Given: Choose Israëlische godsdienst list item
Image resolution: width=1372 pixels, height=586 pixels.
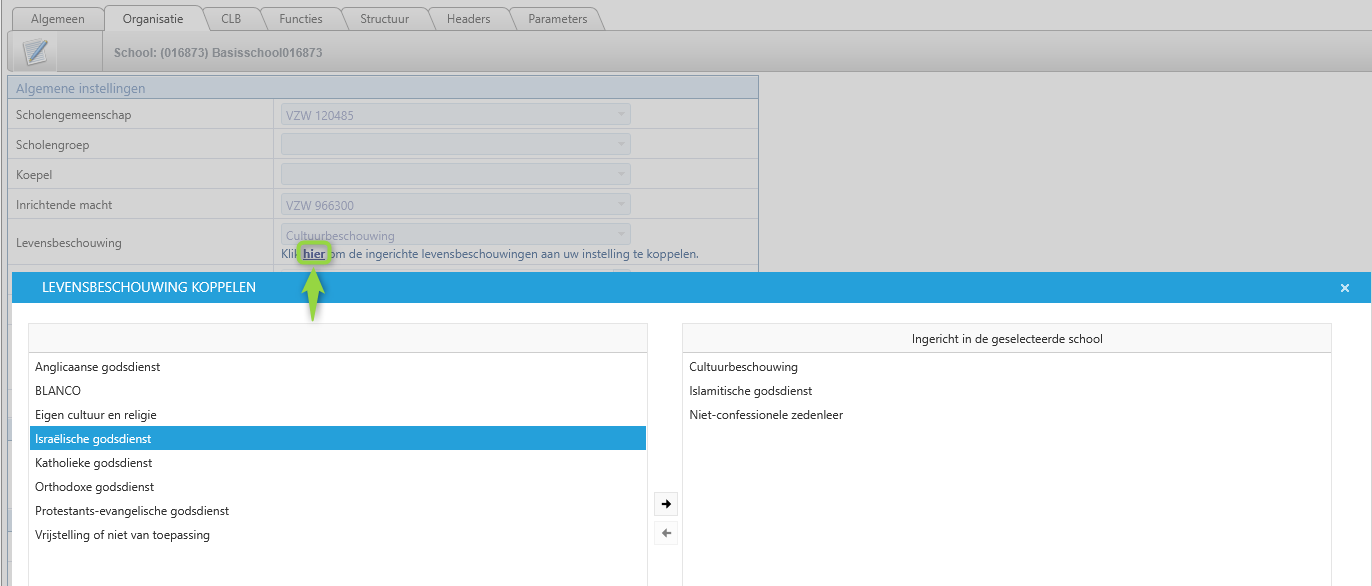Looking at the screenshot, I should point(93,439).
